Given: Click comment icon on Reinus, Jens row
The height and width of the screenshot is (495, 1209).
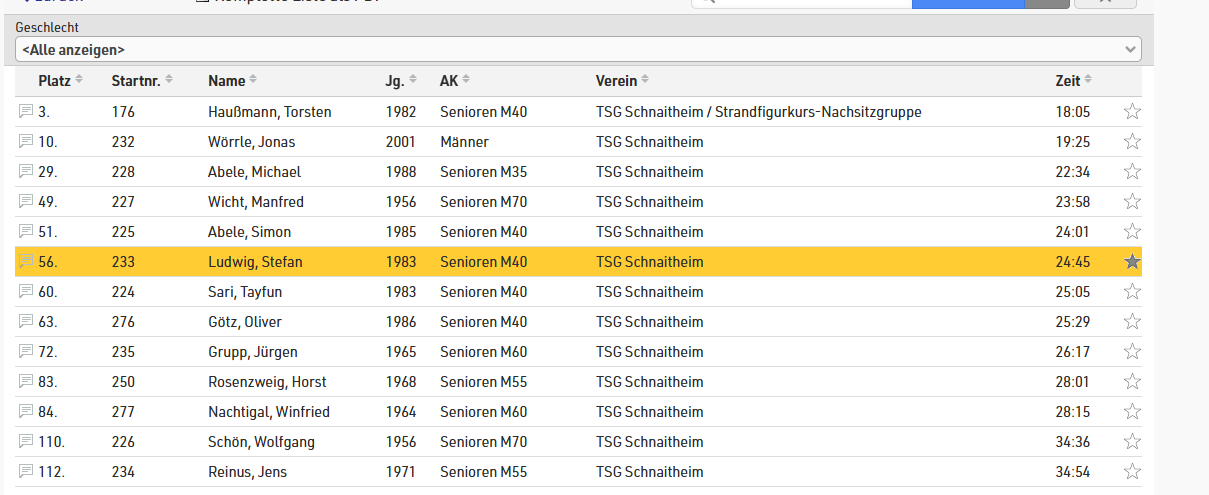Looking at the screenshot, I should click(x=26, y=472).
